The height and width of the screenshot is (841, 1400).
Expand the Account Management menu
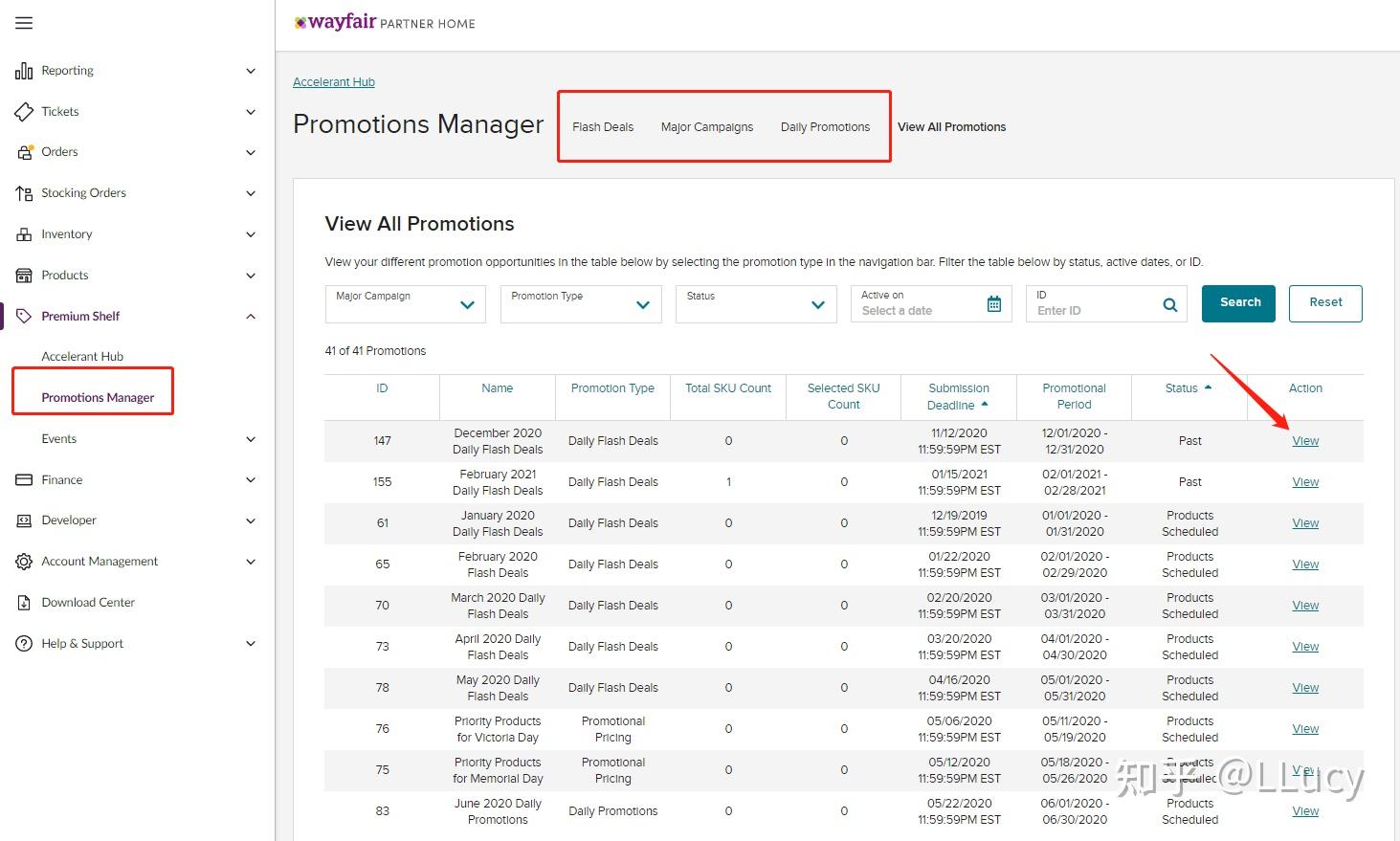point(251,562)
